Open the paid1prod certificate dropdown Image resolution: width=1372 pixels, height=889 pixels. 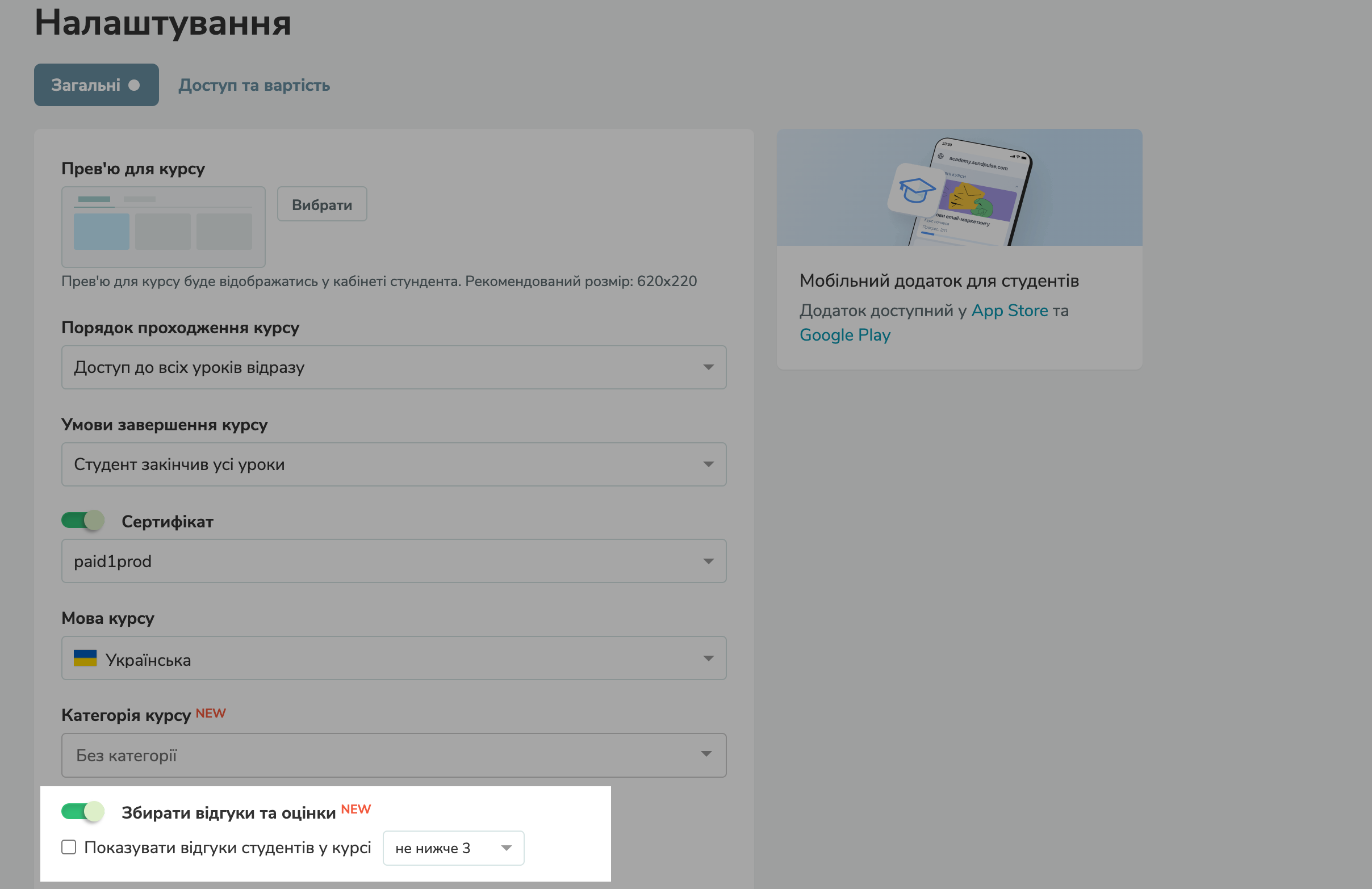[393, 561]
